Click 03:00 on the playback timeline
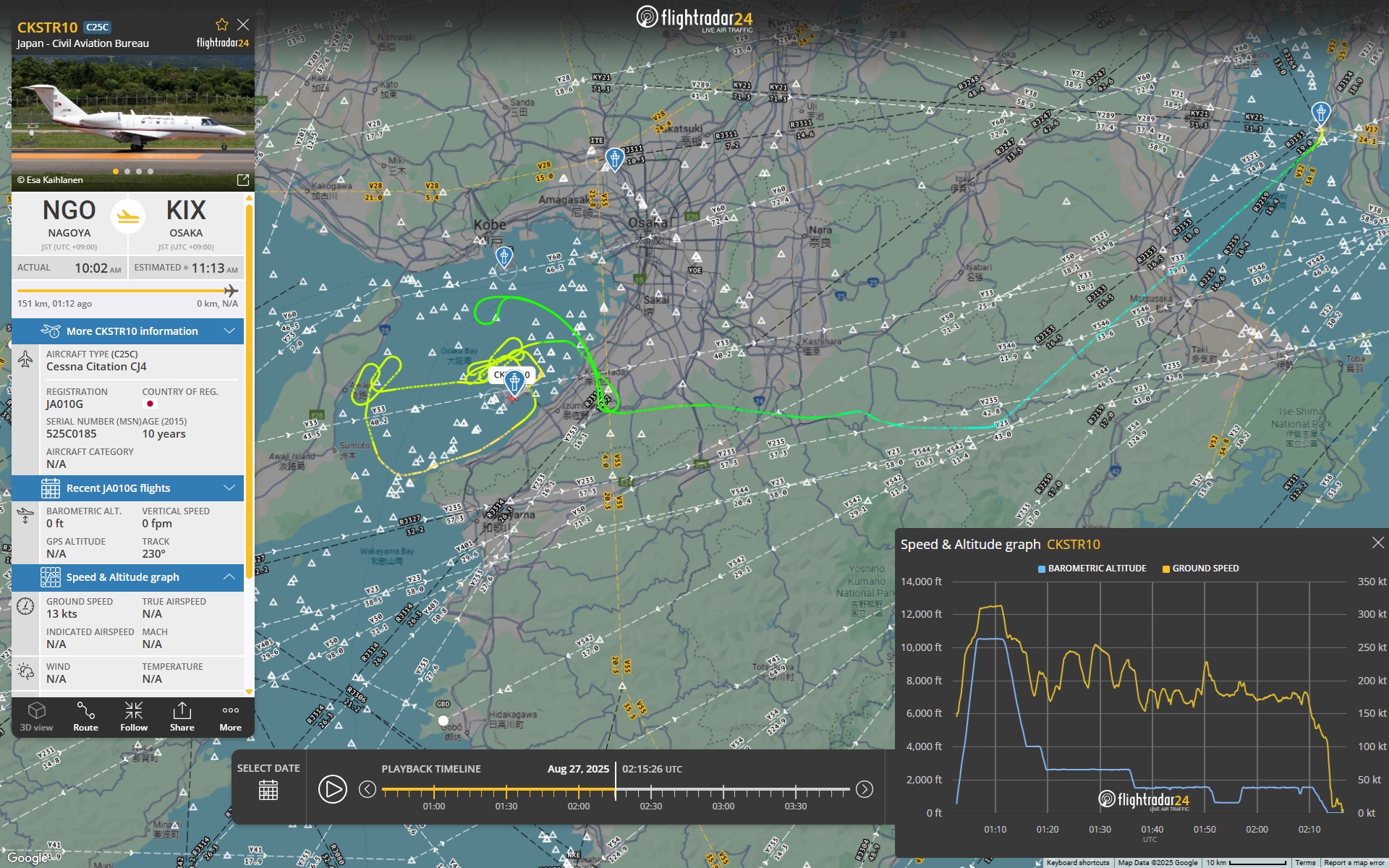 (723, 806)
